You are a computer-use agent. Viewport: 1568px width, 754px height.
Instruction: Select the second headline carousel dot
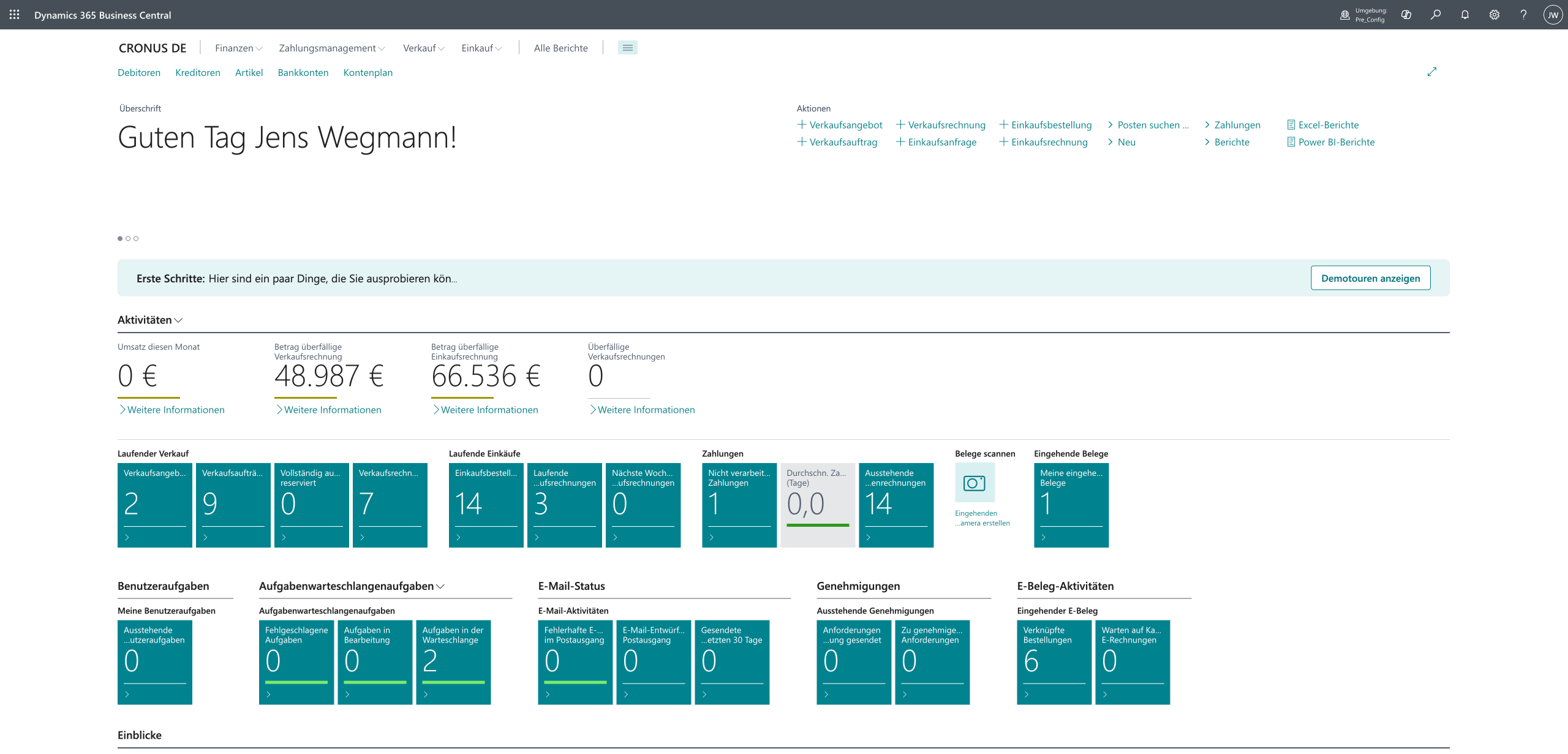click(128, 238)
